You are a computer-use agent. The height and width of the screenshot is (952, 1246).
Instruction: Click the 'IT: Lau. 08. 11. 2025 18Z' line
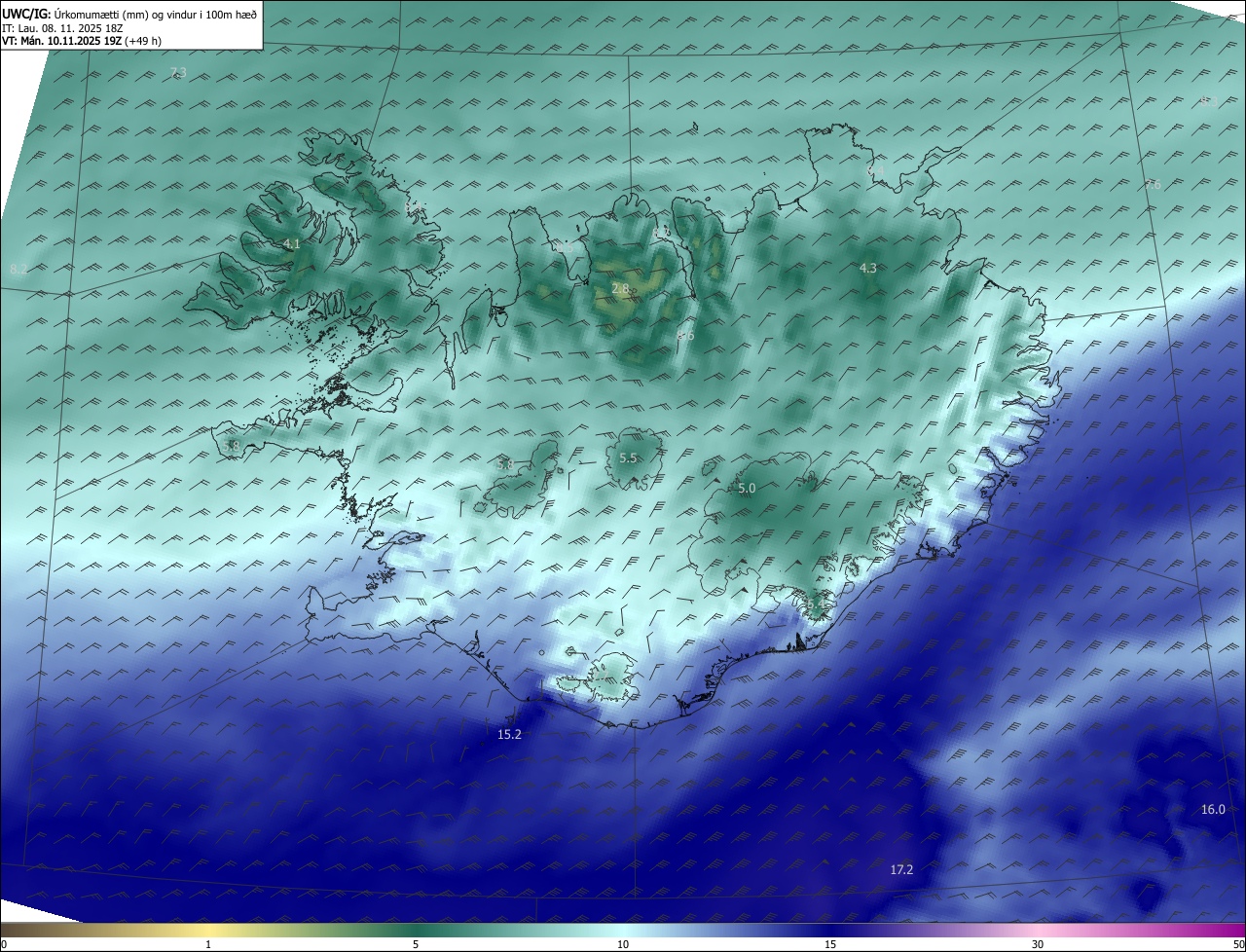pos(60,28)
